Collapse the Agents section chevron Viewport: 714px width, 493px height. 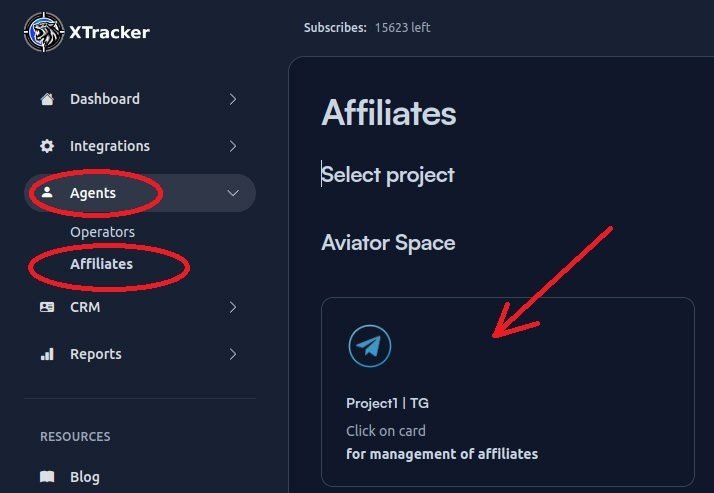pyautogui.click(x=233, y=193)
